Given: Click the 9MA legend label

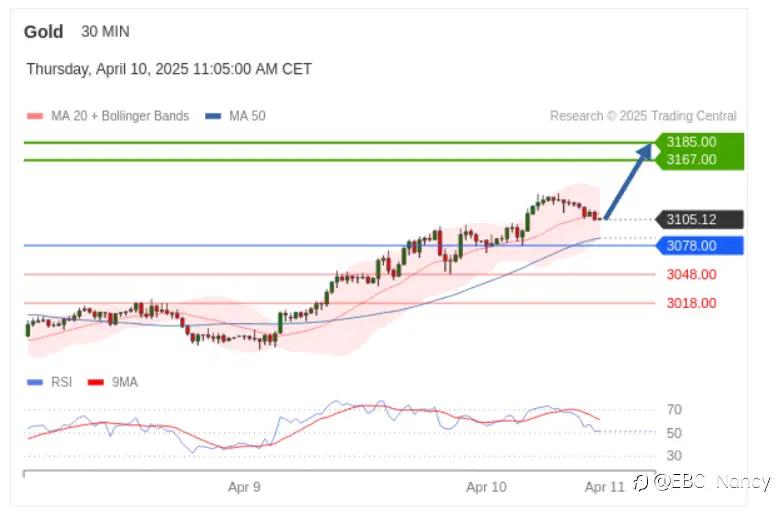Looking at the screenshot, I should click(x=124, y=382).
